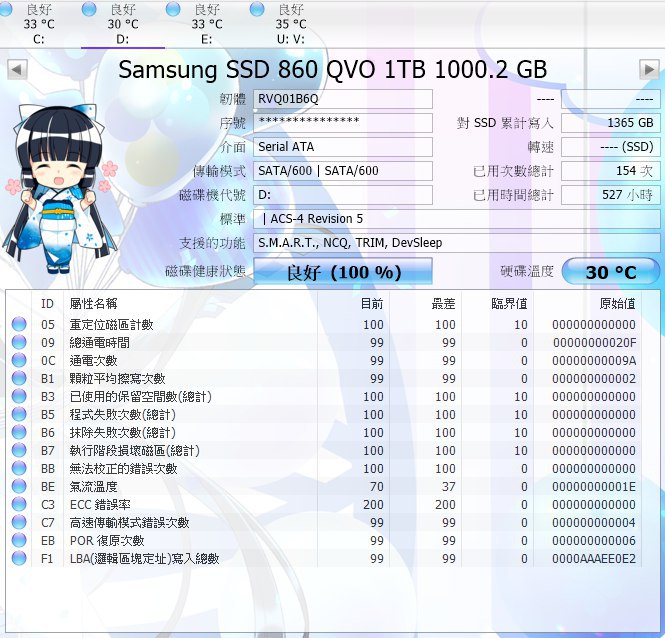Select the C: drive tab
Image resolution: width=665 pixels, height=638 pixels.
pos(38,24)
